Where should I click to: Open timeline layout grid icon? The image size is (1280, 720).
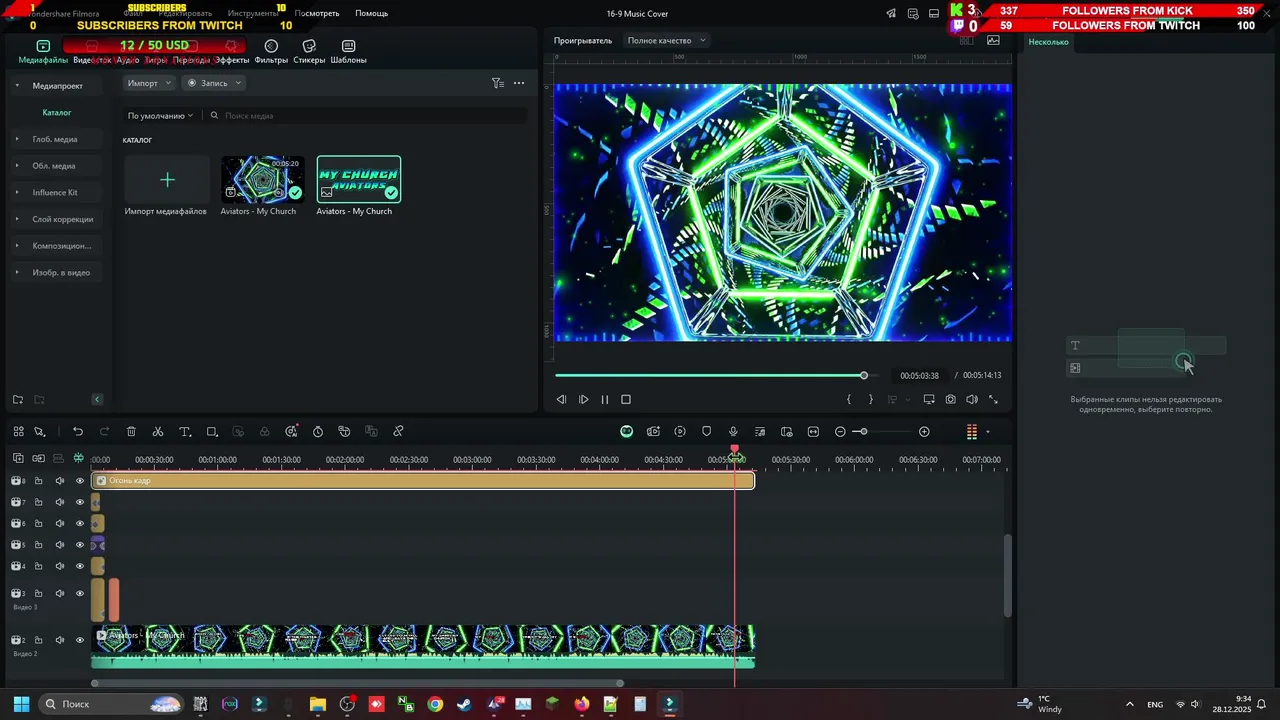(x=18, y=432)
